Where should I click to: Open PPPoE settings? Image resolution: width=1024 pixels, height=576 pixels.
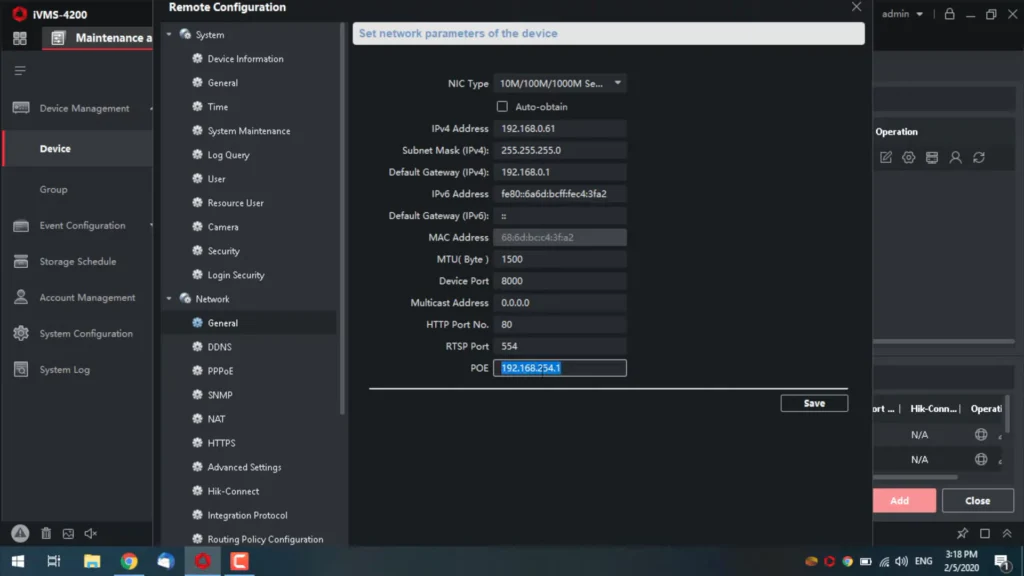tap(220, 371)
